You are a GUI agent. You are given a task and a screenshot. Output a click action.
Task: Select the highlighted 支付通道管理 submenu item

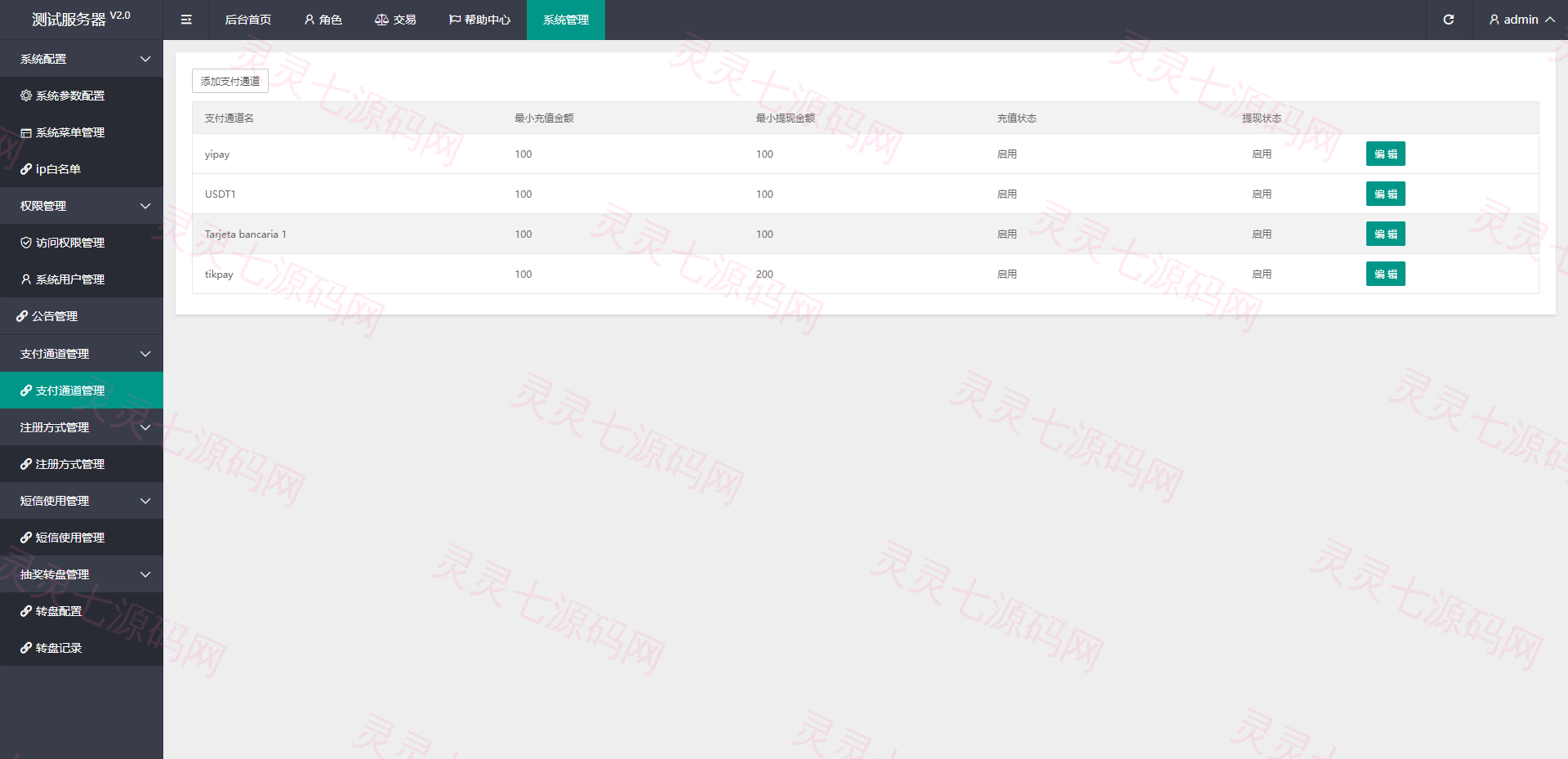pos(82,391)
